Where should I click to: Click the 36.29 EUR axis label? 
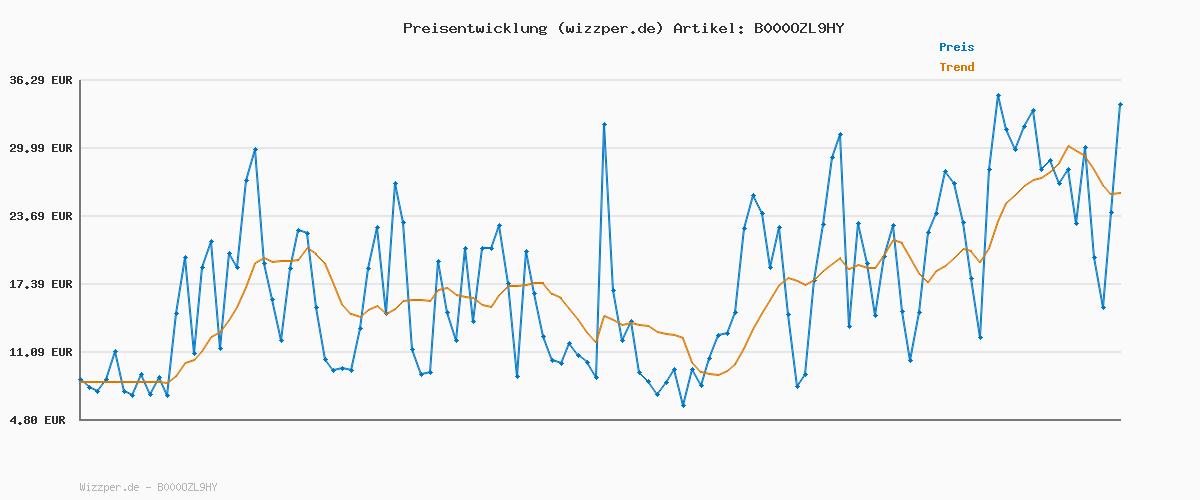[x=40, y=80]
